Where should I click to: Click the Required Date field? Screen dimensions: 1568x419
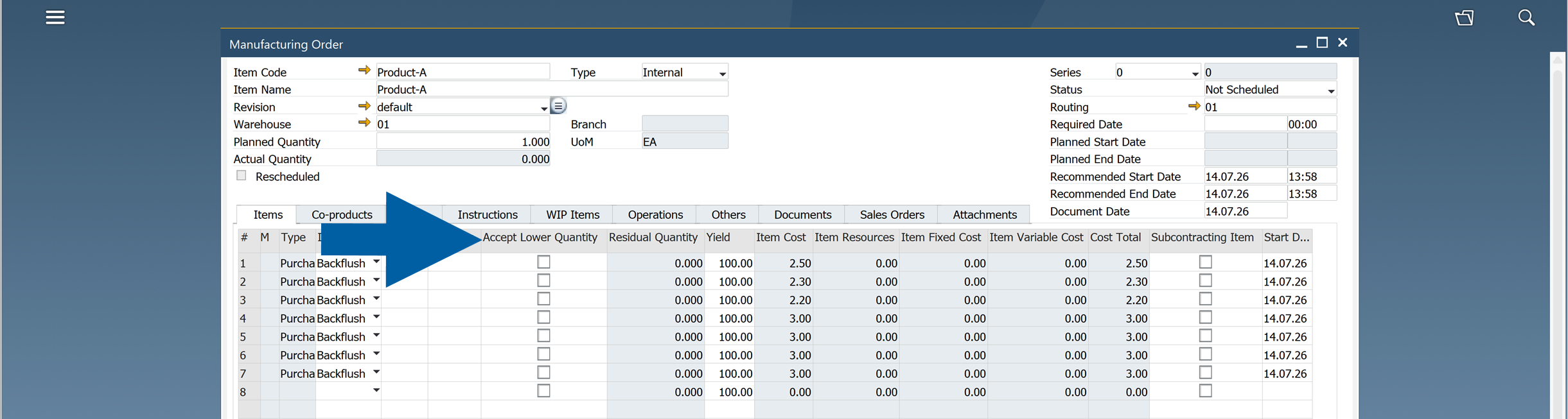tap(1246, 124)
